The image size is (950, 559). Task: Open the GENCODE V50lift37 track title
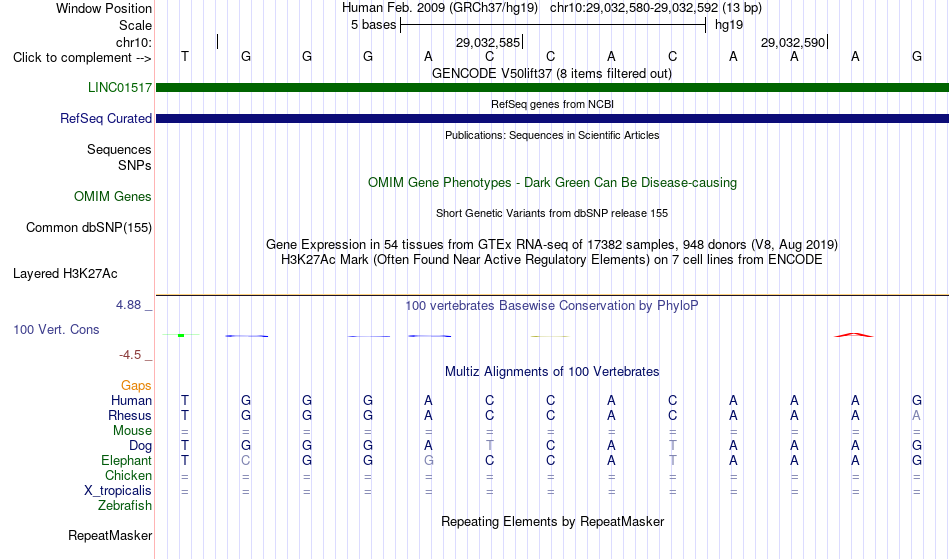click(x=551, y=73)
